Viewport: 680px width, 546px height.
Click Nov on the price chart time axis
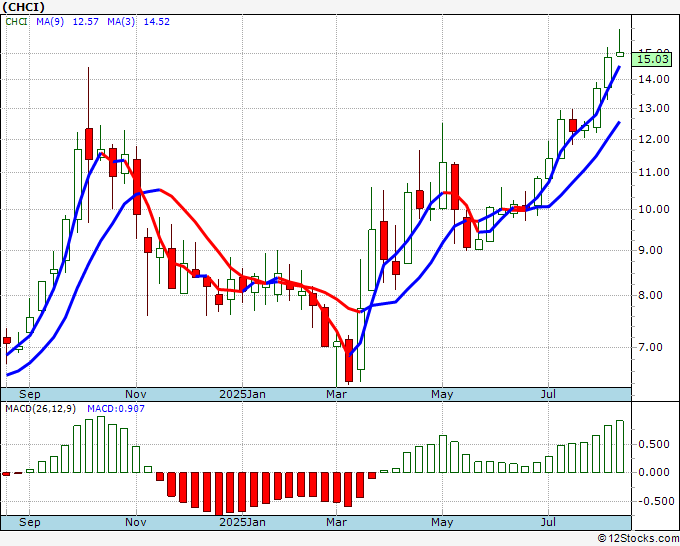tap(136, 394)
